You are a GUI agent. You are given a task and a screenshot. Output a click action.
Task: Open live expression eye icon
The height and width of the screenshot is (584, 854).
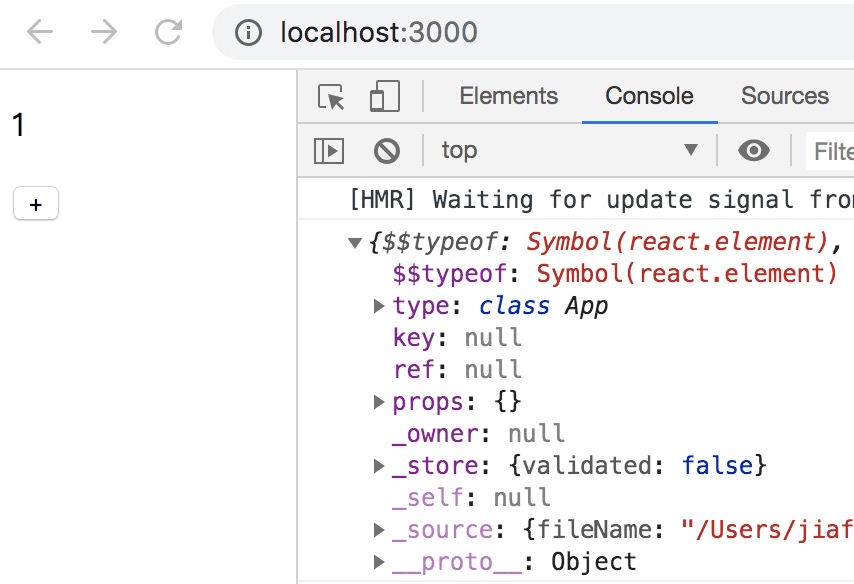[x=754, y=150]
